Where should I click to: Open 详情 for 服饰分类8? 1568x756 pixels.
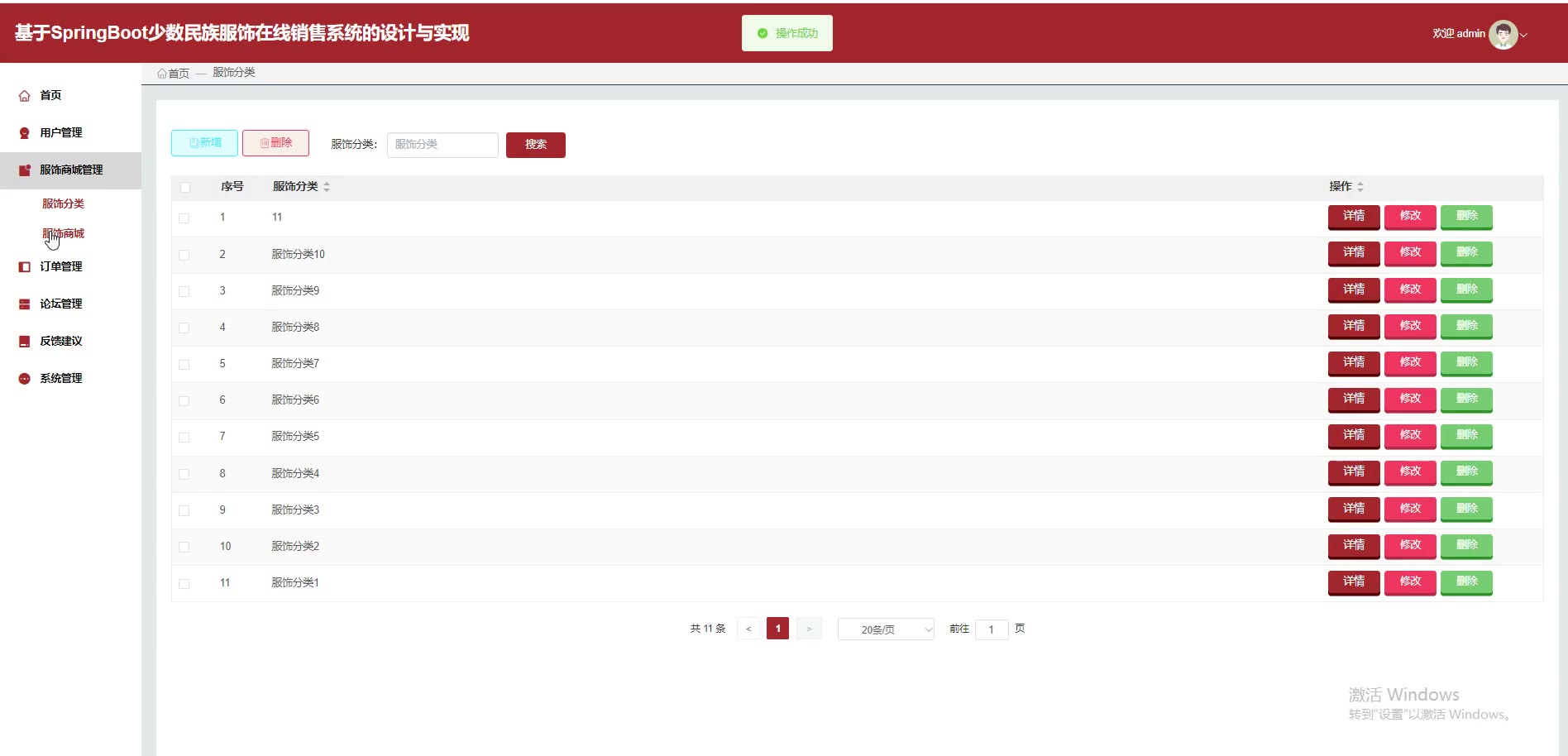(x=1354, y=326)
